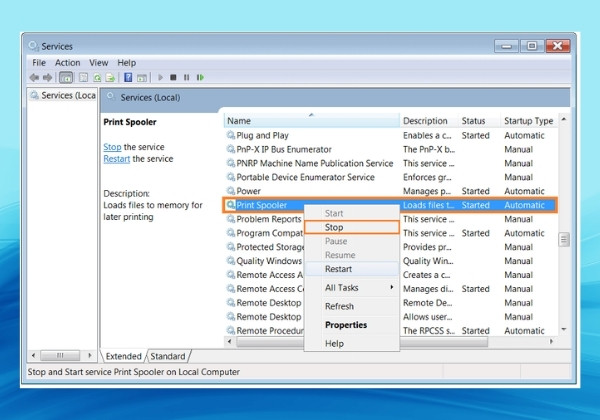Viewport: 600px width, 420px height.
Task: Open the Action menu
Action: (x=67, y=63)
